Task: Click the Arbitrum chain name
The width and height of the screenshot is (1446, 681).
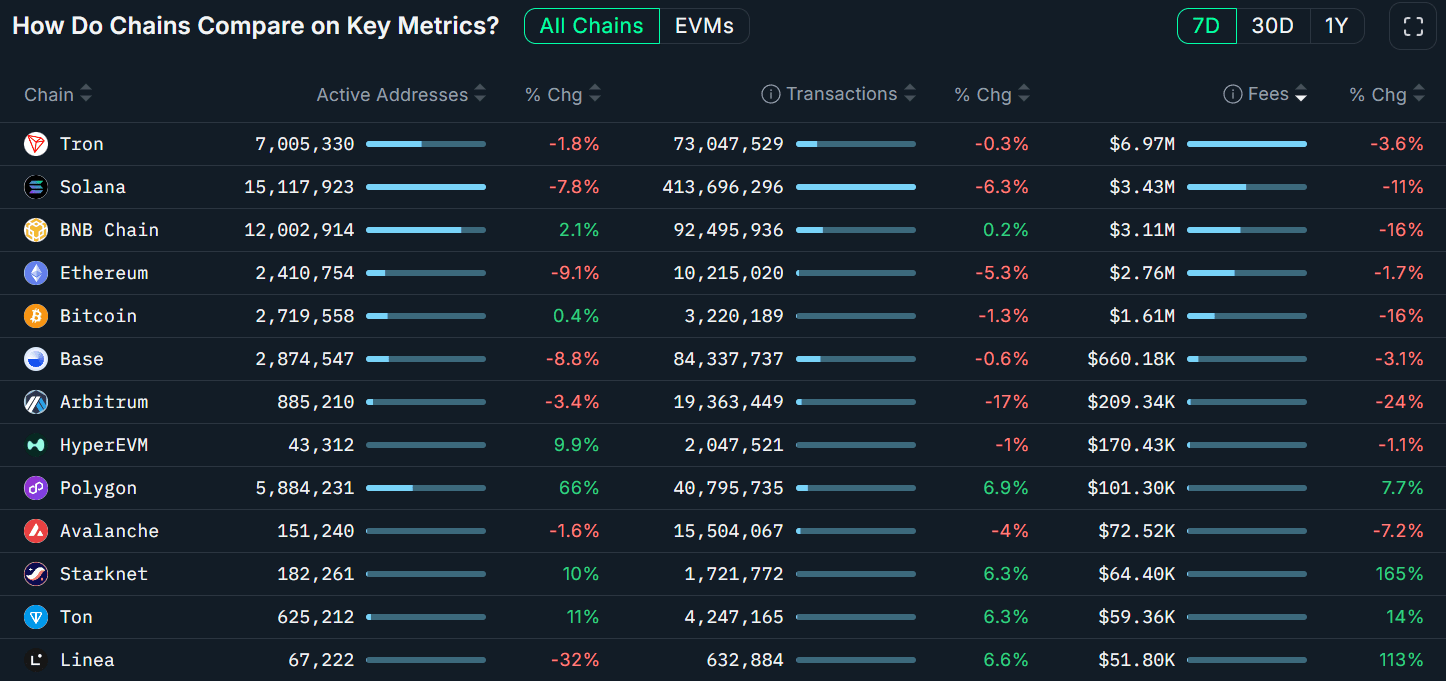Action: point(104,402)
